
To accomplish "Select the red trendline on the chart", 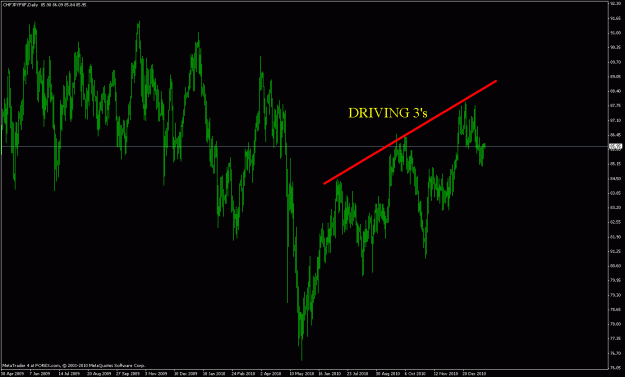I will (x=410, y=132).
